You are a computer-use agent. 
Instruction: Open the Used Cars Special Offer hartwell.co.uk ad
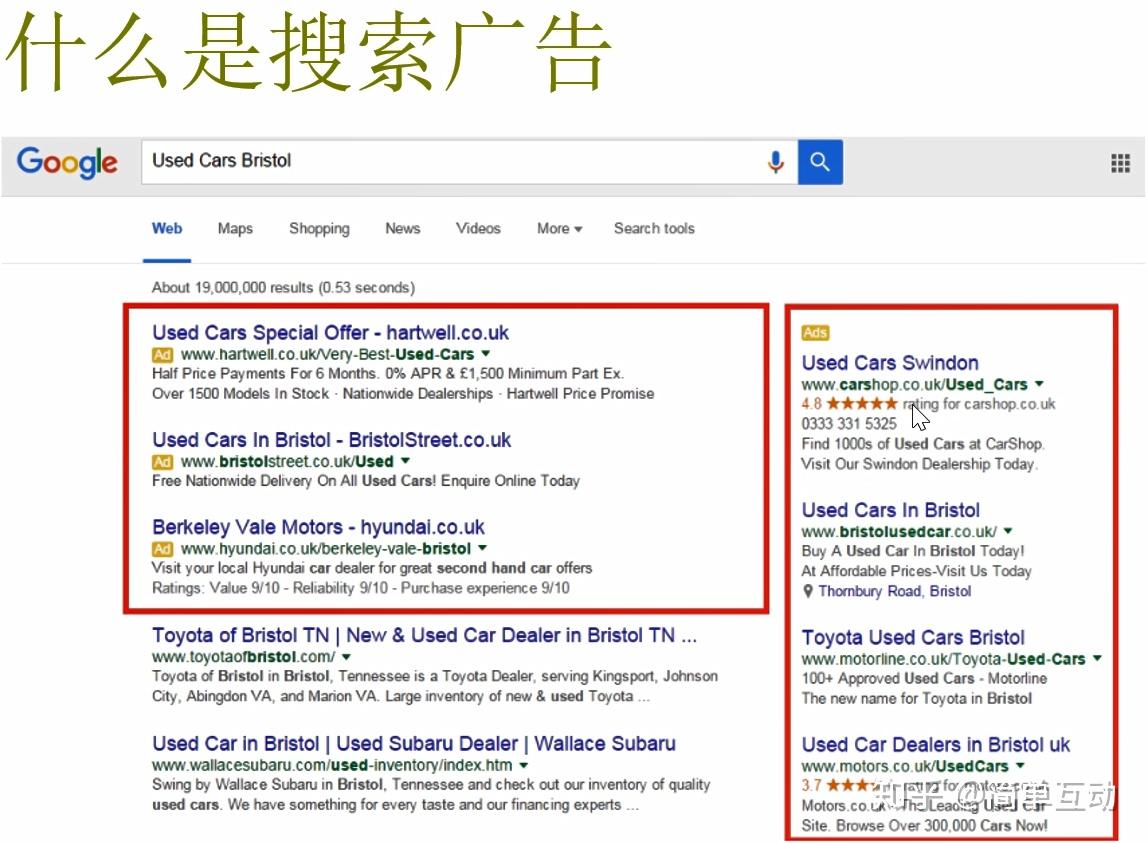[330, 332]
